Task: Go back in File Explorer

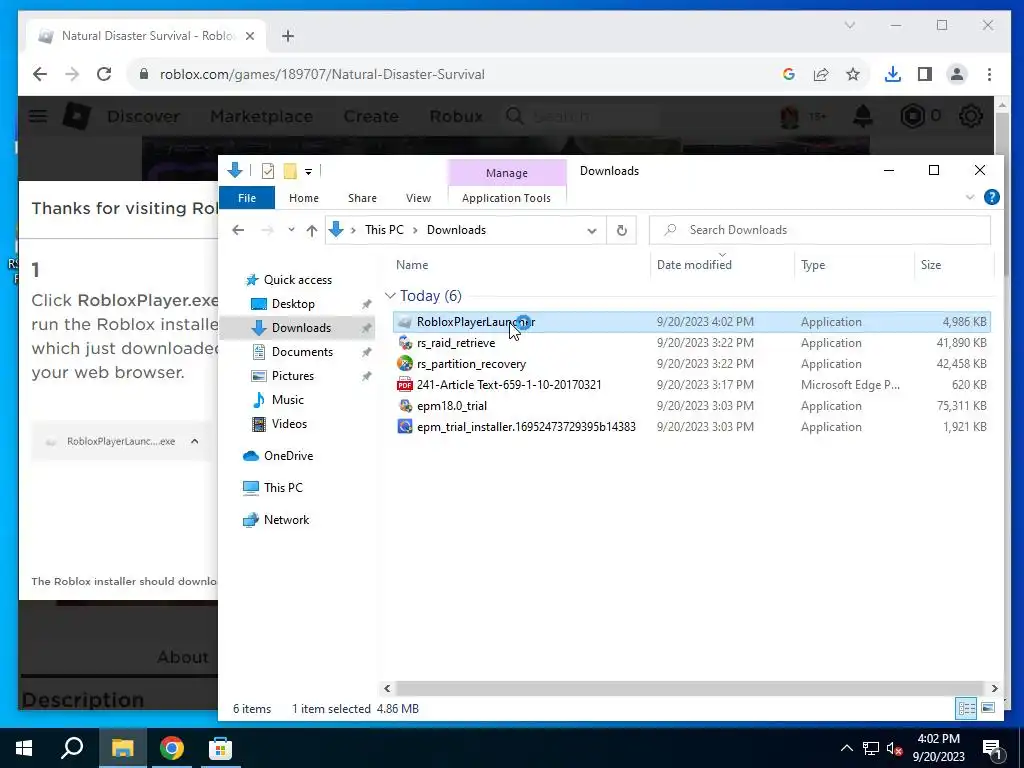Action: pyautogui.click(x=238, y=230)
